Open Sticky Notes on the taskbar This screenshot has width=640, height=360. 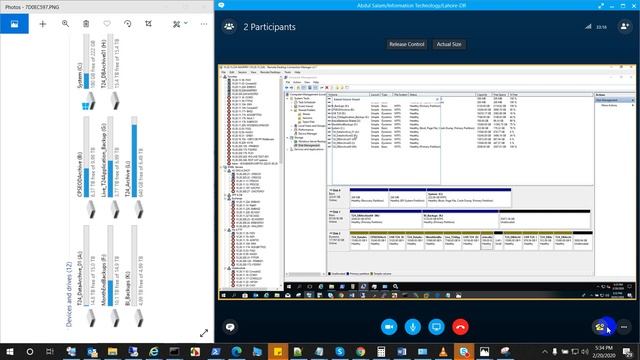coord(278,351)
